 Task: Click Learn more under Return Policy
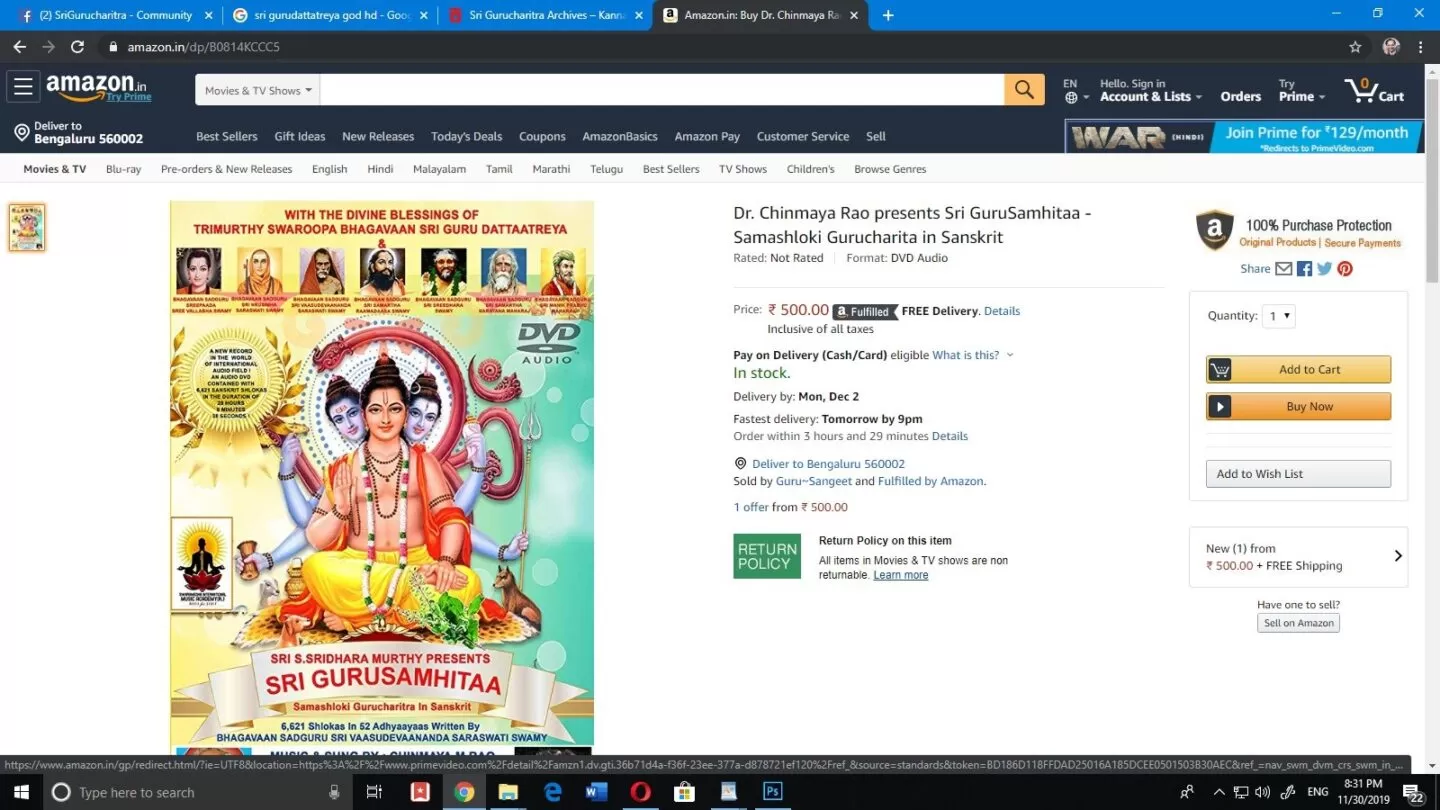click(x=901, y=575)
